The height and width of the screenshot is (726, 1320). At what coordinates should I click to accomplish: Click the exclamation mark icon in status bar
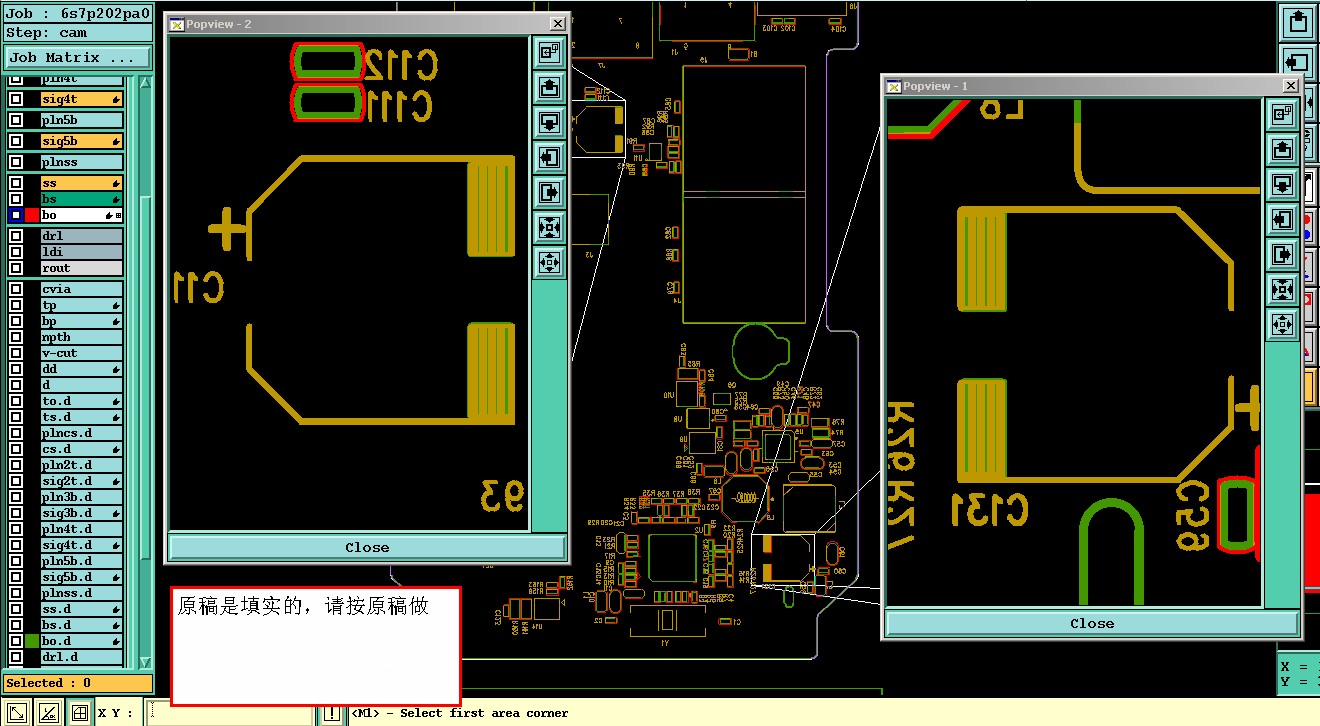tap(332, 713)
